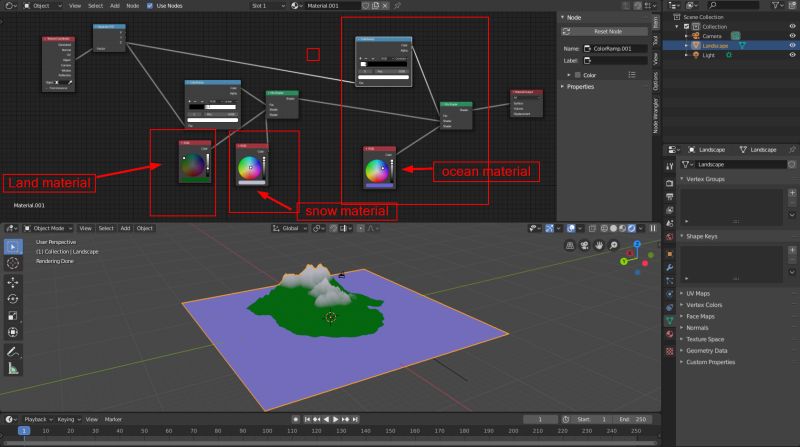
Task: Click the viewport zoom magnifier icon
Action: pyautogui.click(x=614, y=245)
